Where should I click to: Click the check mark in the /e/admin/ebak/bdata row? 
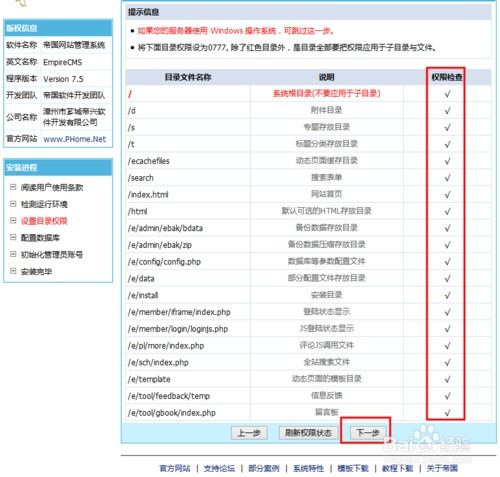coord(447,228)
